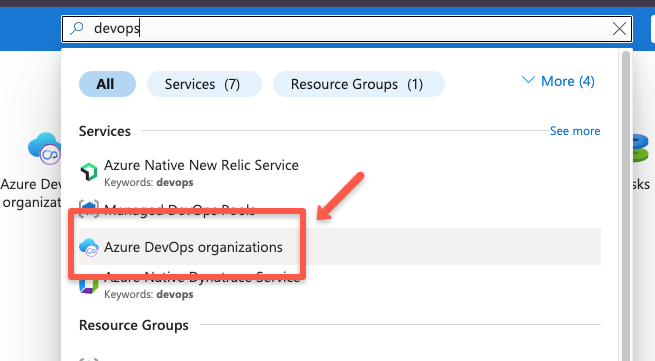Image resolution: width=655 pixels, height=361 pixels.
Task: Open Azure Native New Relic Service result
Action: tap(340, 172)
